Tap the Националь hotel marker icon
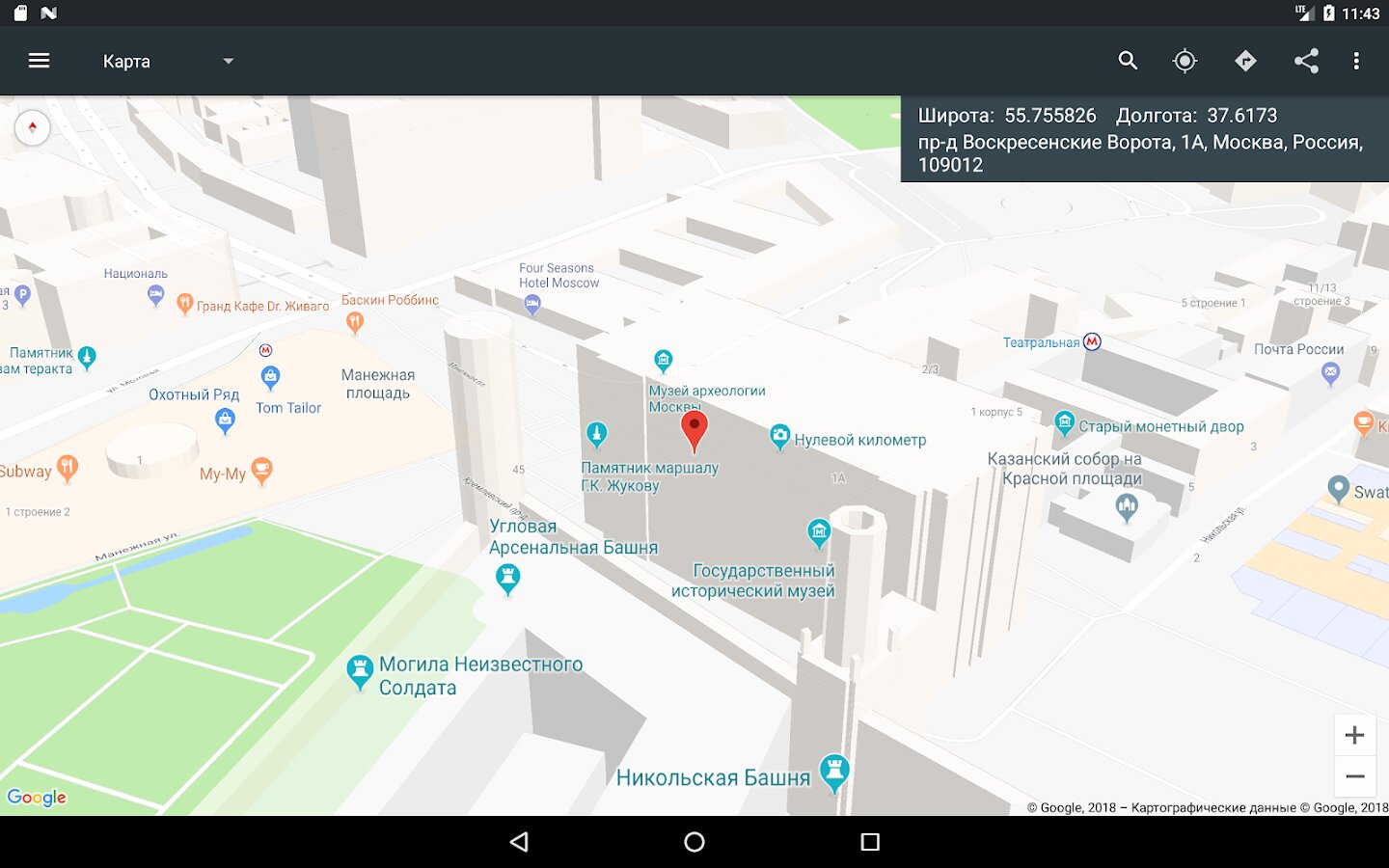 point(155,296)
